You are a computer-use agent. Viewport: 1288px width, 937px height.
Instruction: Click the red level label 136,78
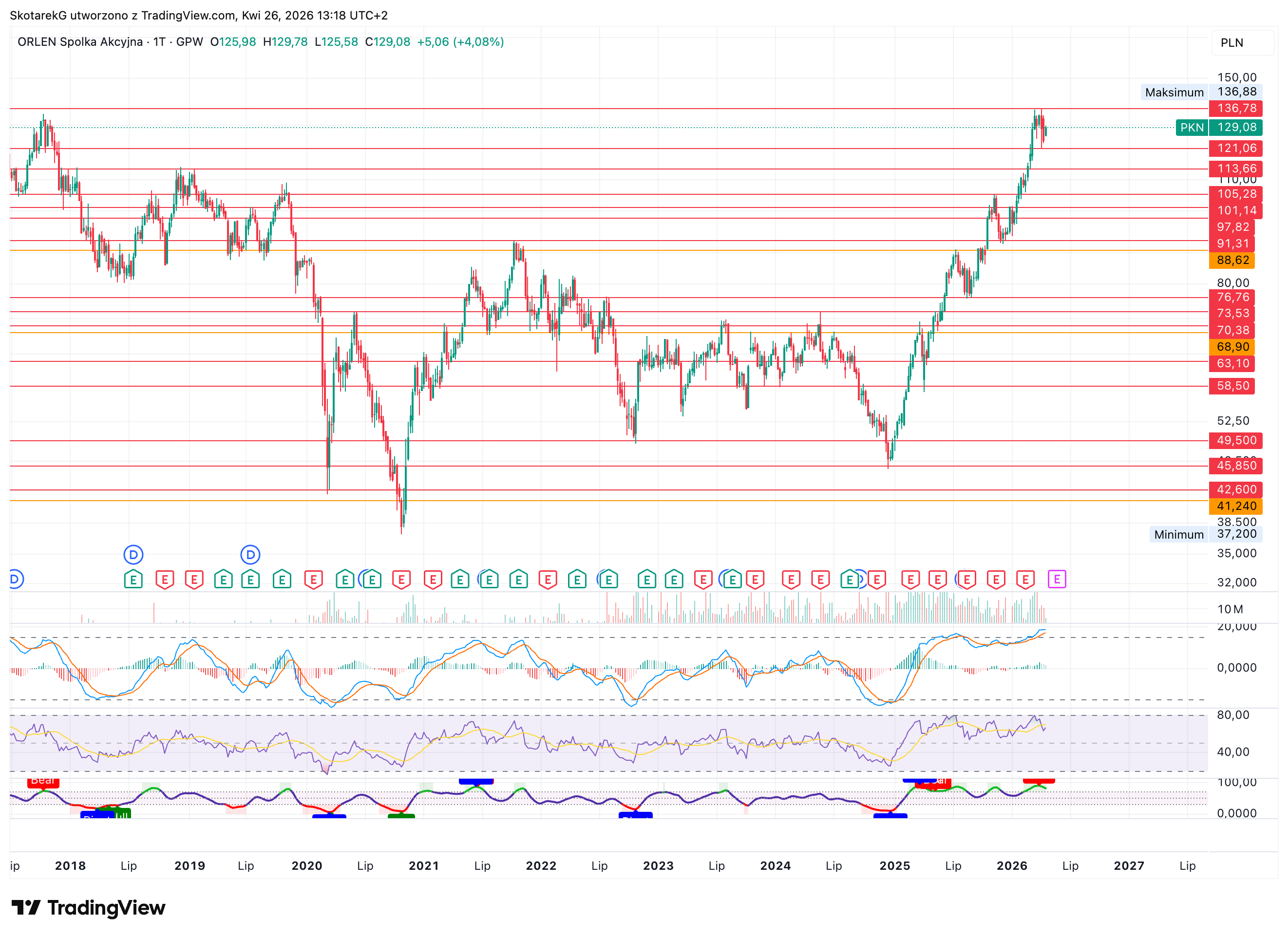1236,108
